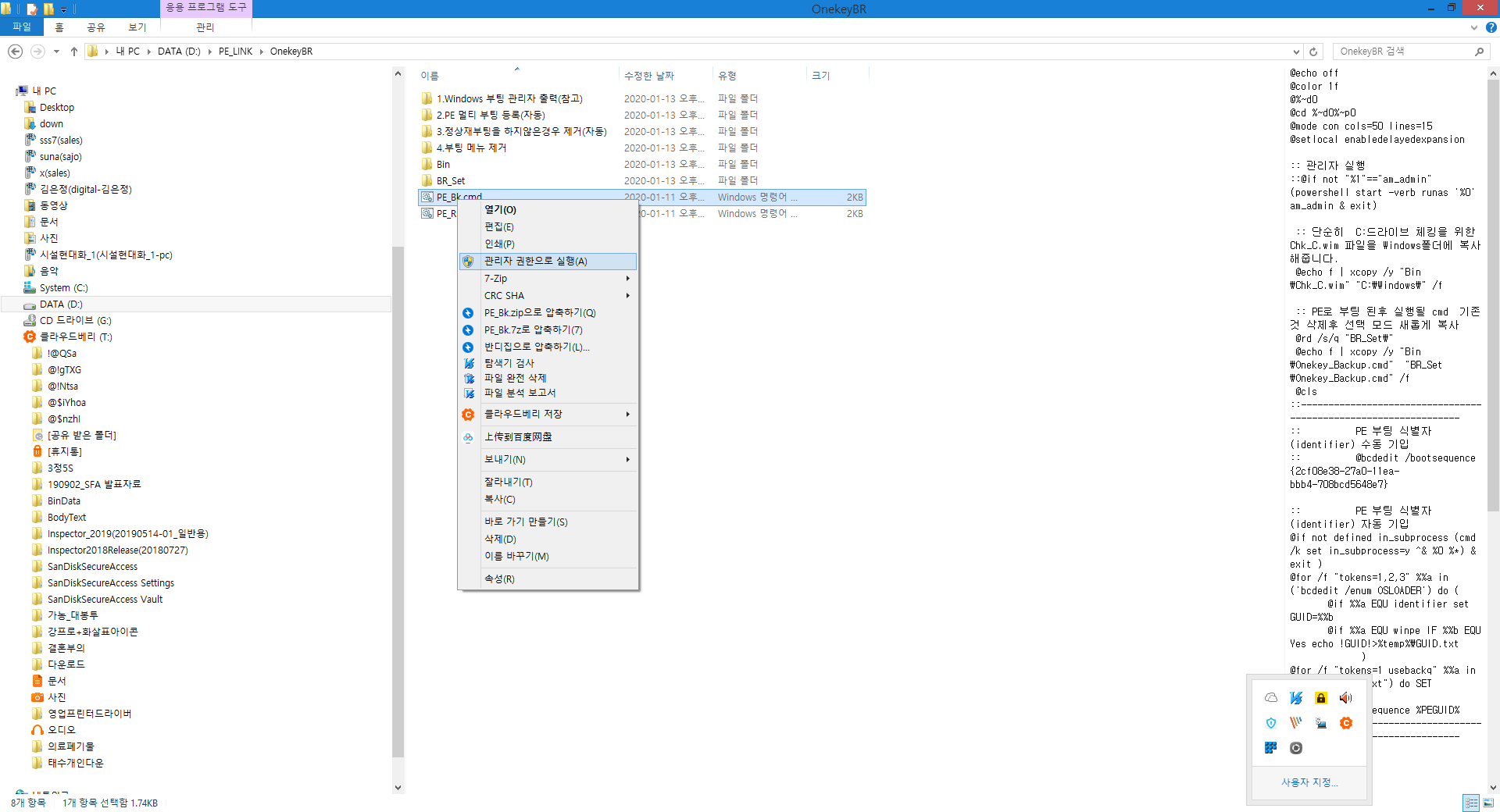Click the orange Cloudberry tray icon
The image size is (1500, 812).
(1346, 723)
